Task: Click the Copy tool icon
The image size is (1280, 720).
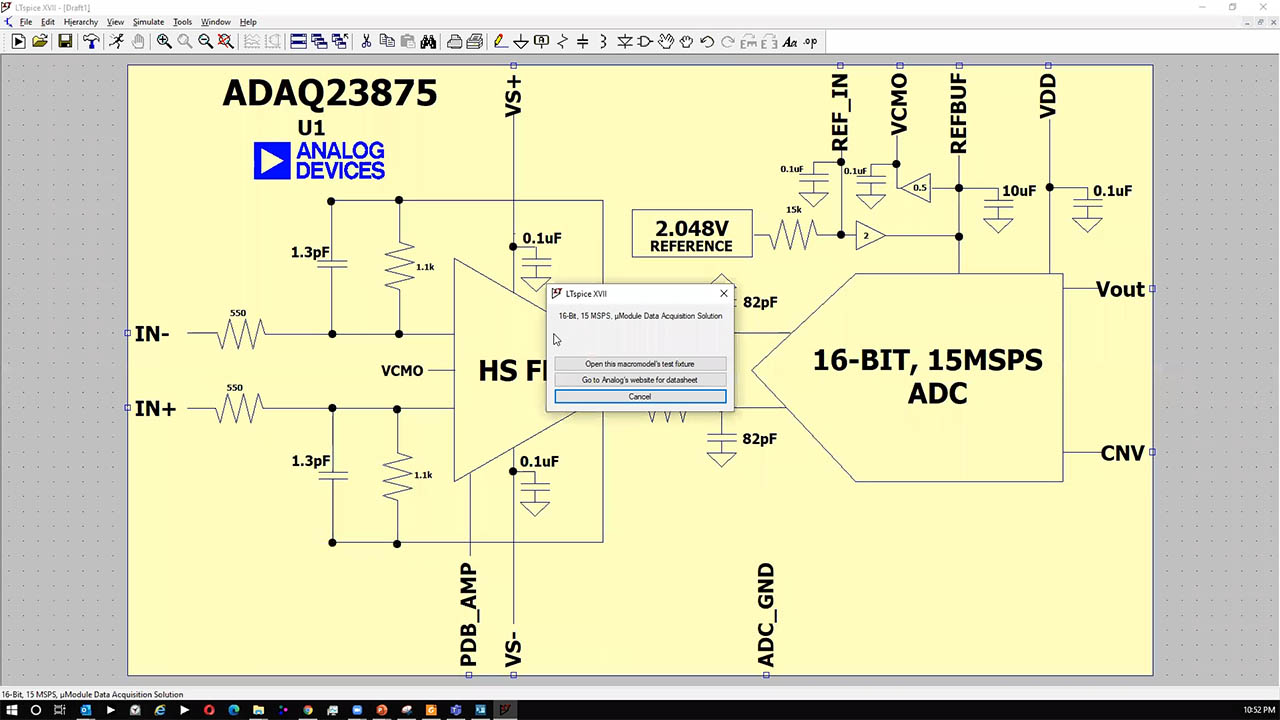Action: coord(387,41)
